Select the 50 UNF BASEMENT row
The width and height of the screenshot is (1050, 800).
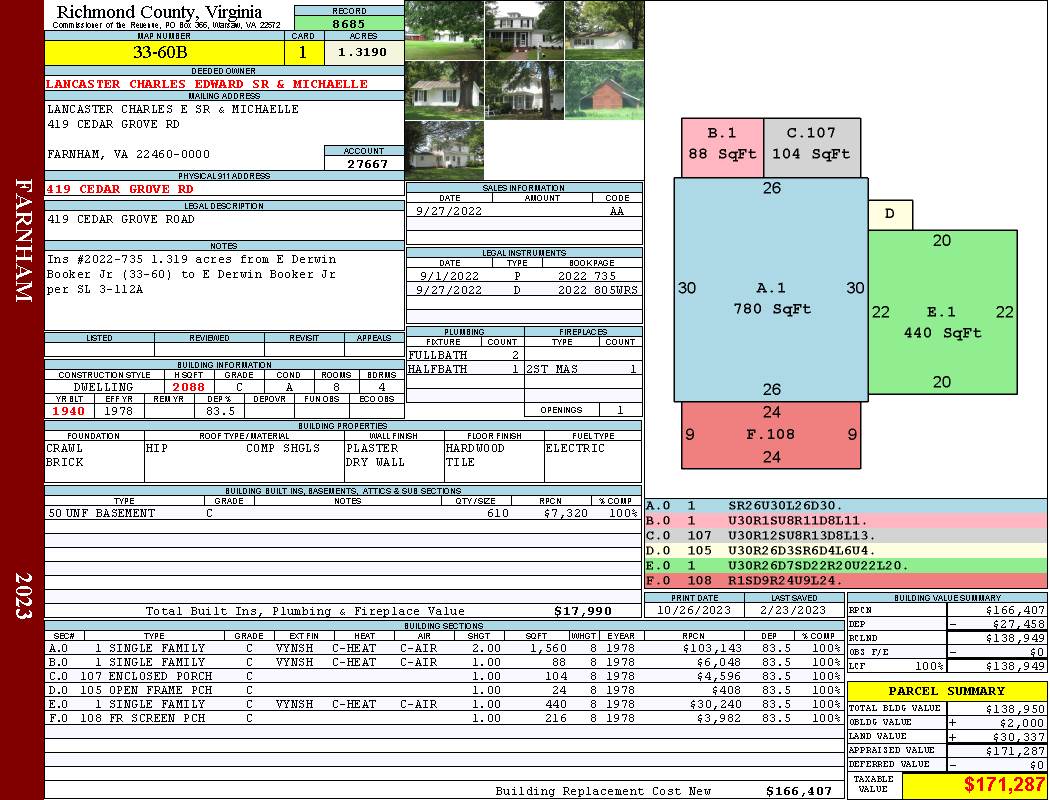click(x=343, y=513)
